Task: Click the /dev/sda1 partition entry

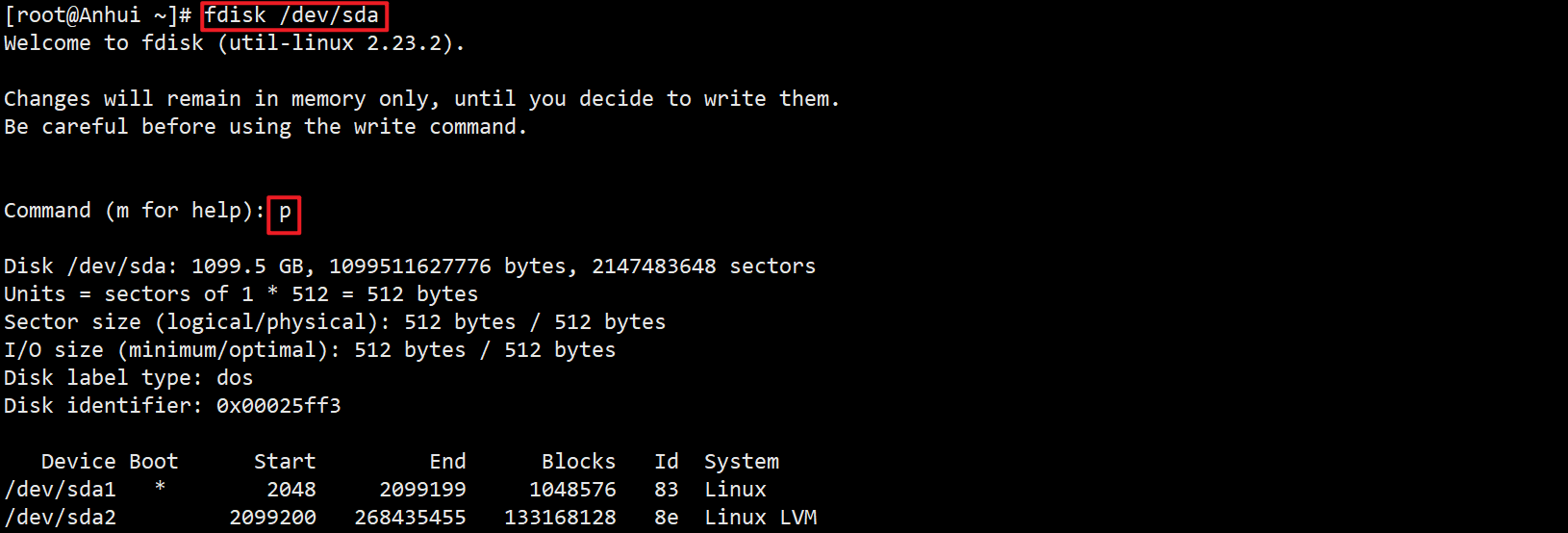Action: pyautogui.click(x=60, y=490)
